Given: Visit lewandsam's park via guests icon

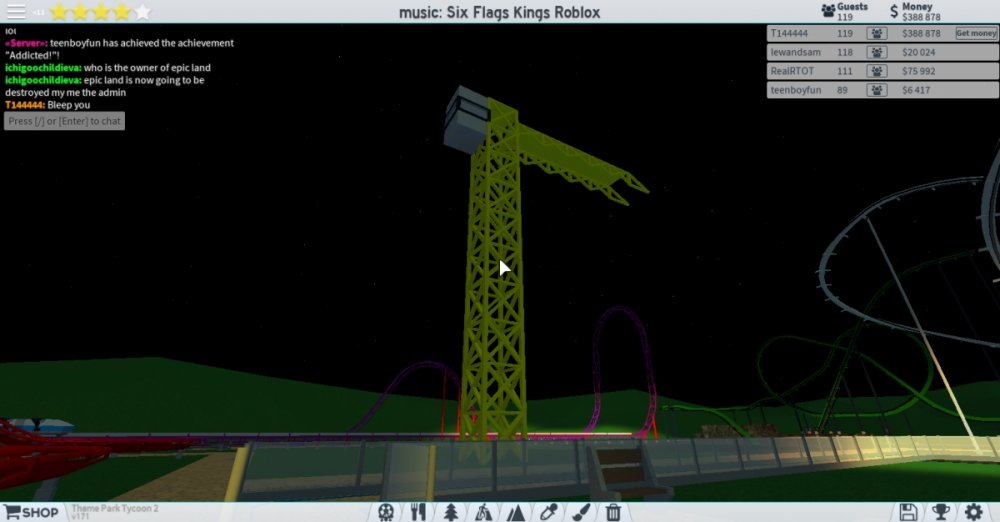Looking at the screenshot, I should tap(876, 52).
